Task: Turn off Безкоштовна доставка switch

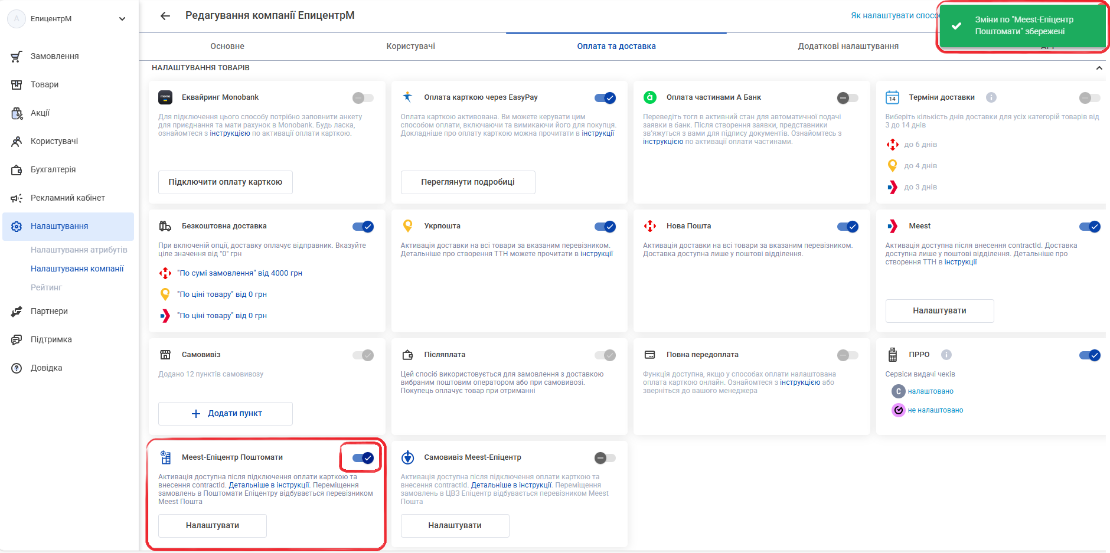Action: pyautogui.click(x=362, y=227)
